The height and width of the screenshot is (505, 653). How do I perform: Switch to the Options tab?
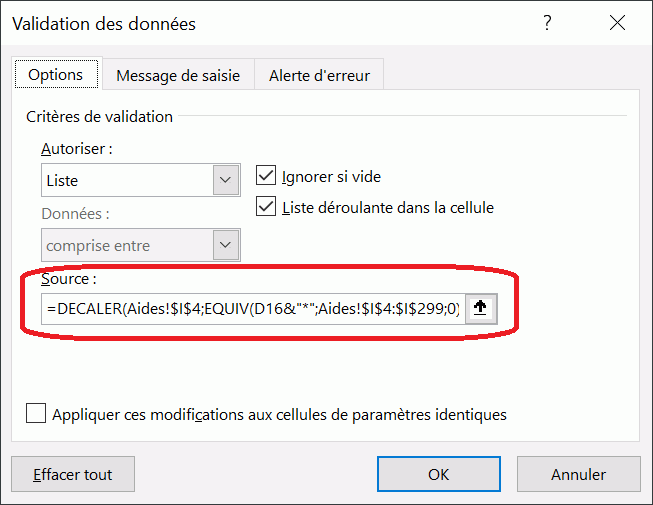tap(56, 75)
